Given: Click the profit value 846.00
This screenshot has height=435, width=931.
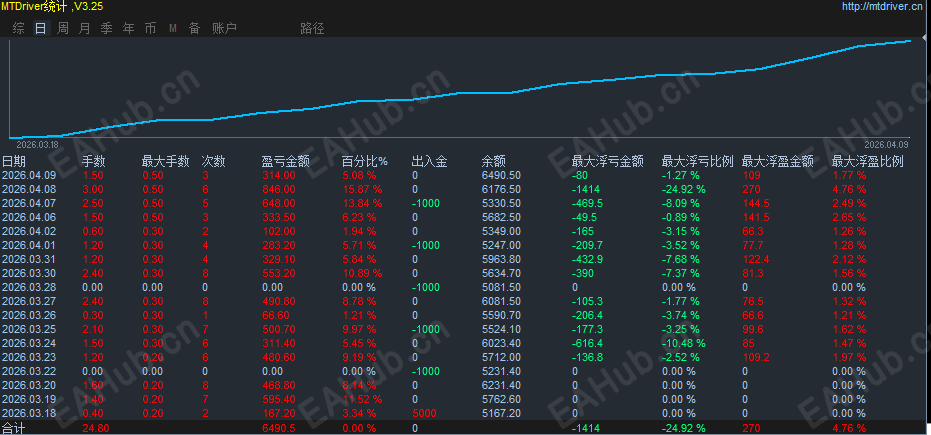Looking at the screenshot, I should 278,189.
